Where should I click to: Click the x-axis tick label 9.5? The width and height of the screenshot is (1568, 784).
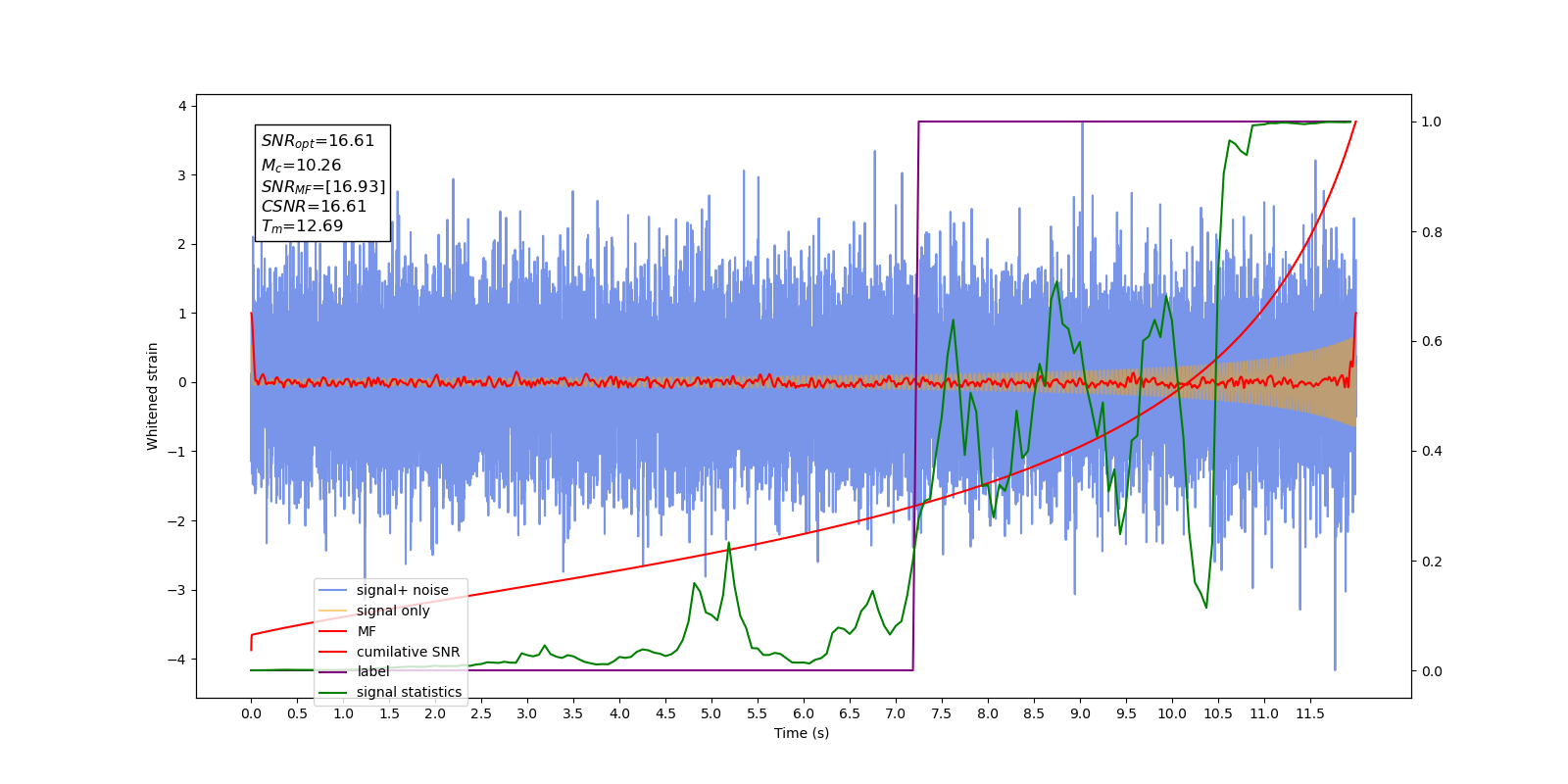(1126, 713)
